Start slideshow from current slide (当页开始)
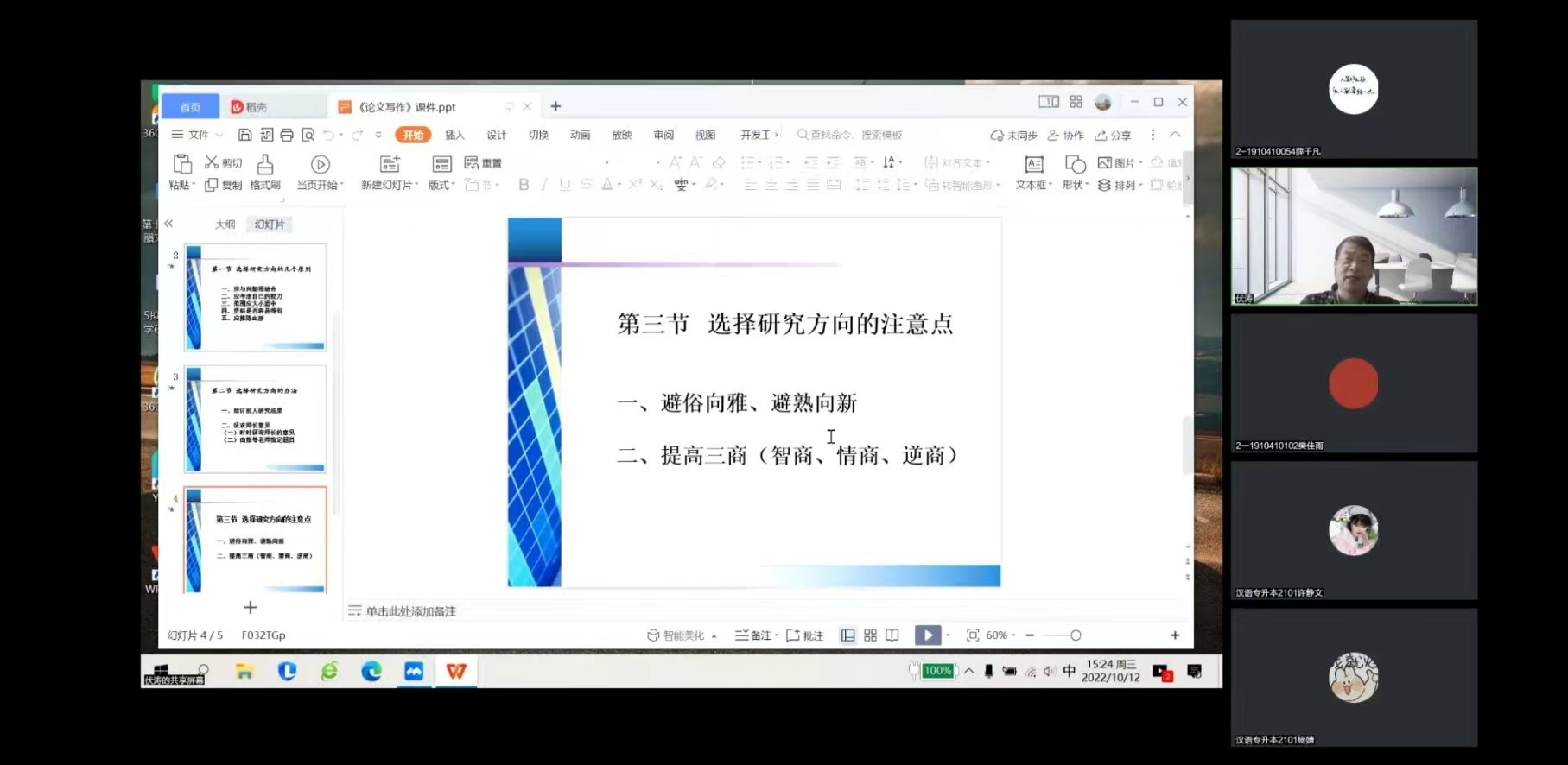 [x=320, y=164]
